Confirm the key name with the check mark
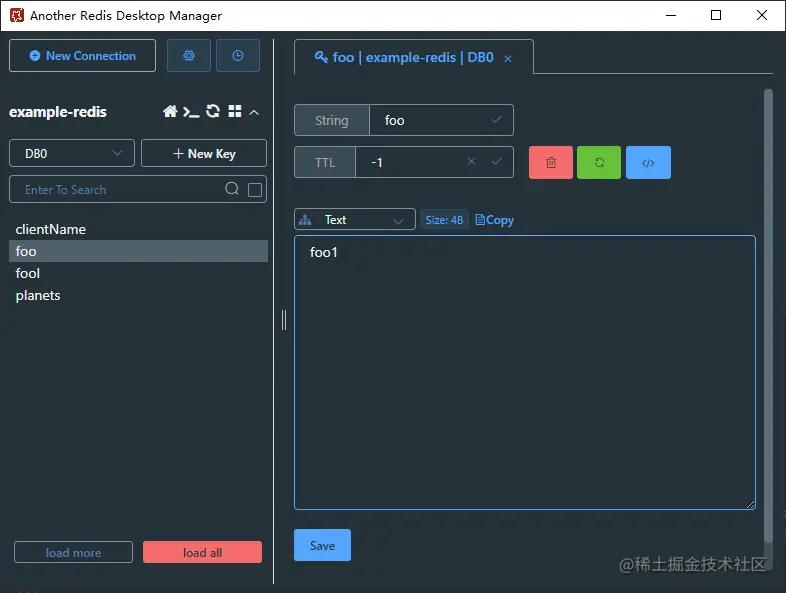The width and height of the screenshot is (786, 593). (x=496, y=120)
